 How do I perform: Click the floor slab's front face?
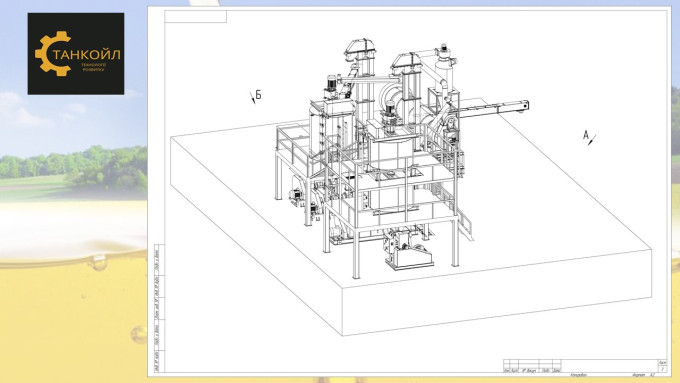497,302
